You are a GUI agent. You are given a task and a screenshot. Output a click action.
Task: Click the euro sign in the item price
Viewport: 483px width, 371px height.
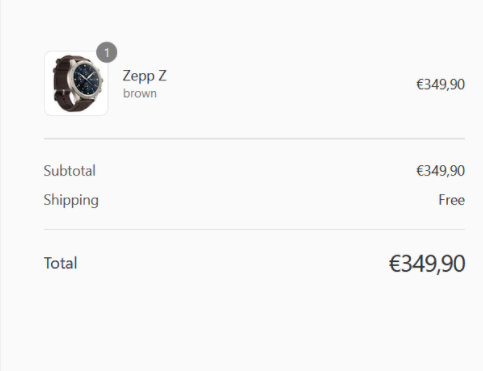click(x=420, y=84)
